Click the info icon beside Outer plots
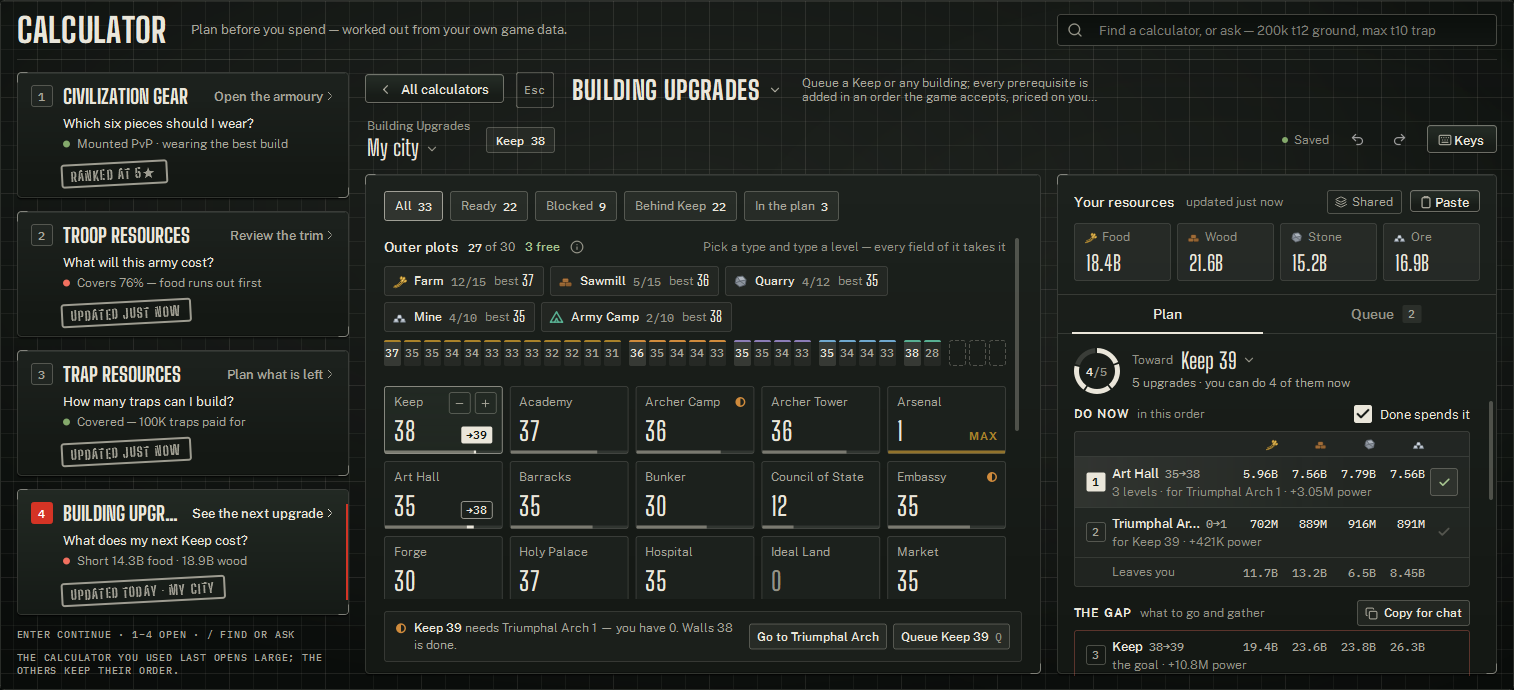 click(577, 247)
